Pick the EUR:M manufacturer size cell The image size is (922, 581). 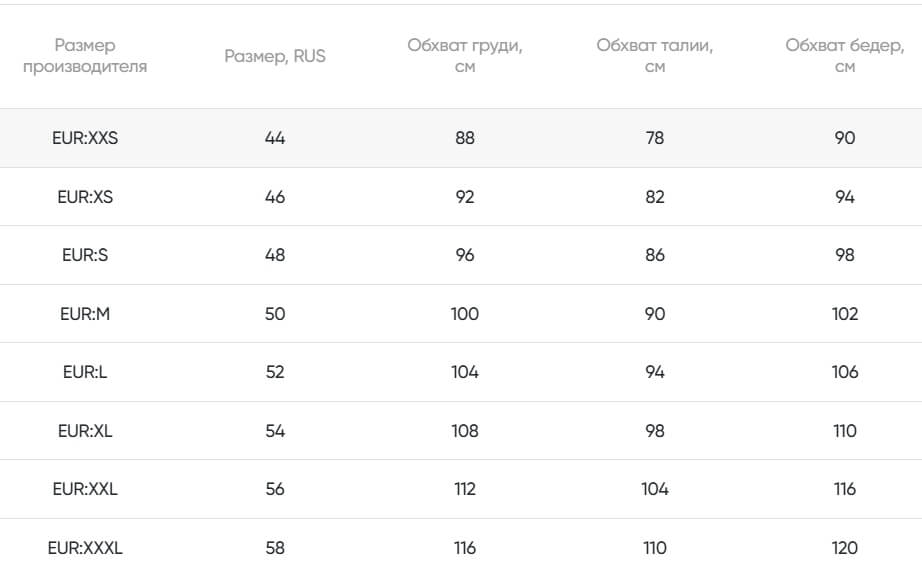coord(85,314)
